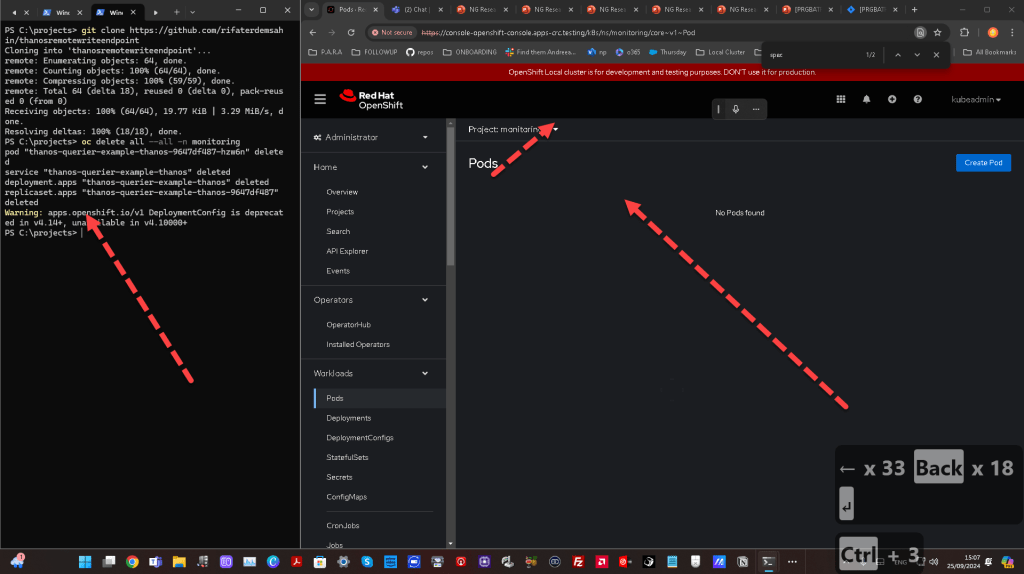Go to Secrets in the sidebar
This screenshot has width=1024, height=574.
(339, 477)
